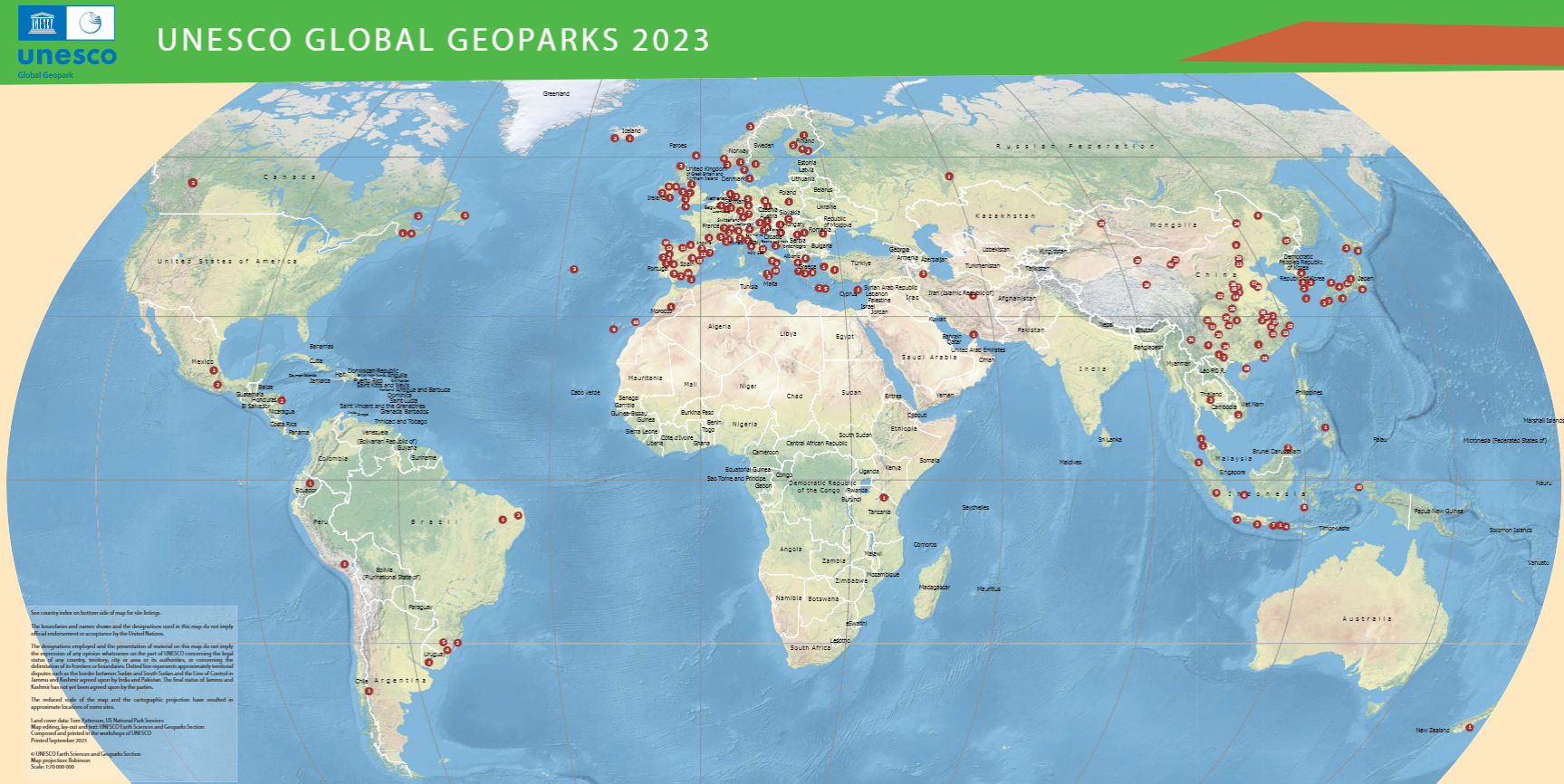The height and width of the screenshot is (784, 1564).
Task: Click the 'Mauritius' label
Action: [x=989, y=588]
